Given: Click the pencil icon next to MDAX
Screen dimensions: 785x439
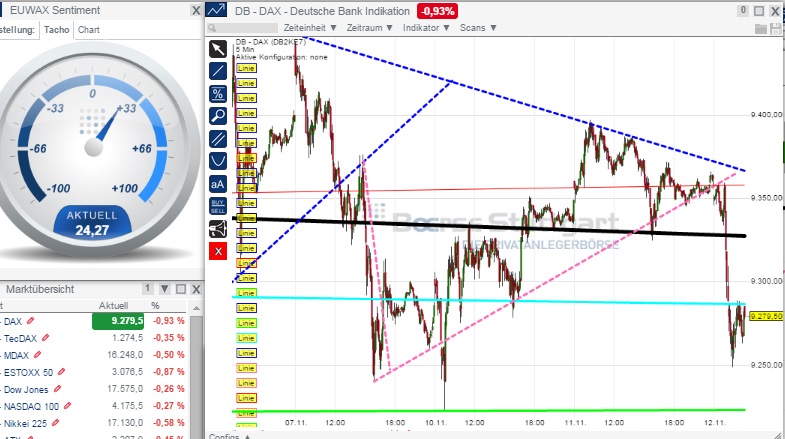Looking at the screenshot, I should click(x=37, y=355).
